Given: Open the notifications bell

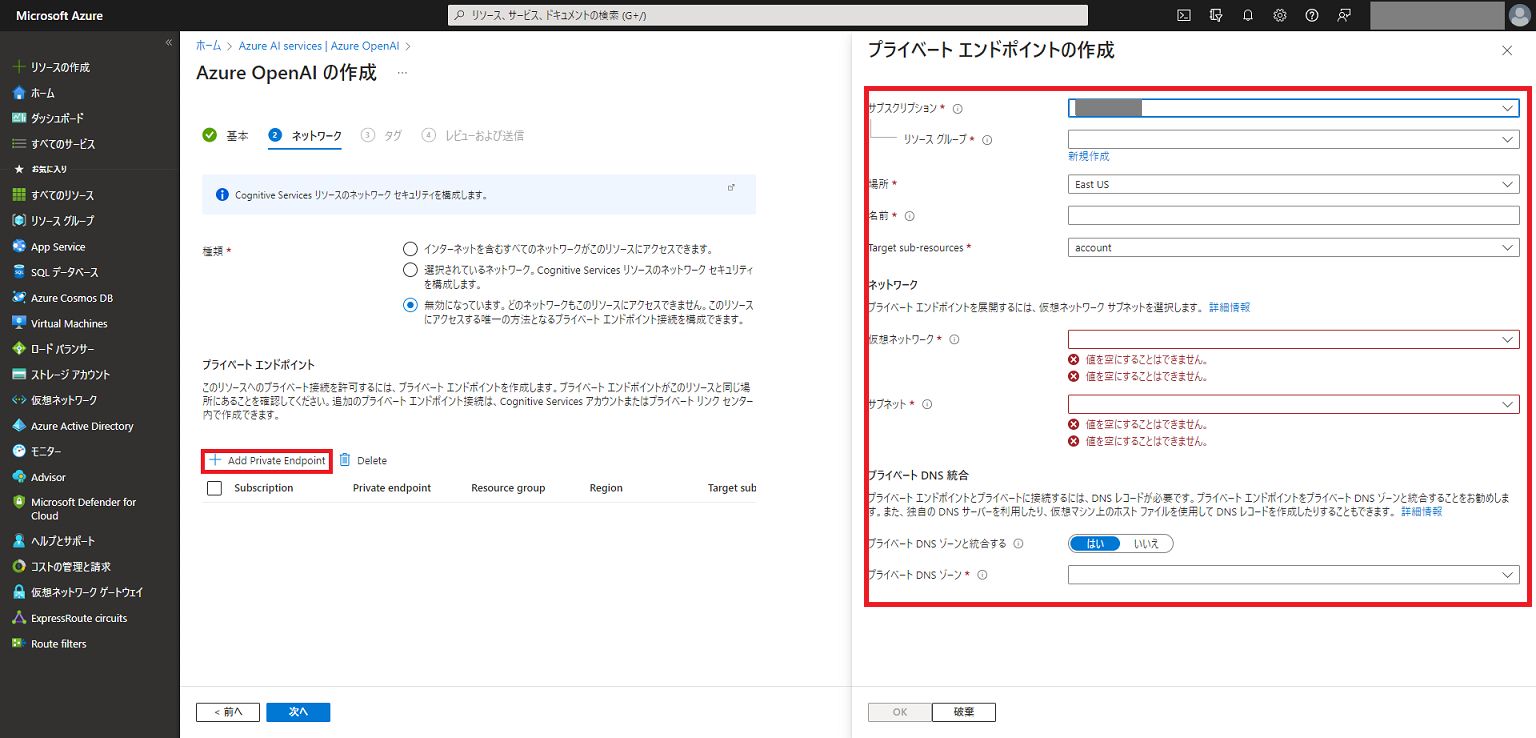Looking at the screenshot, I should point(1247,15).
